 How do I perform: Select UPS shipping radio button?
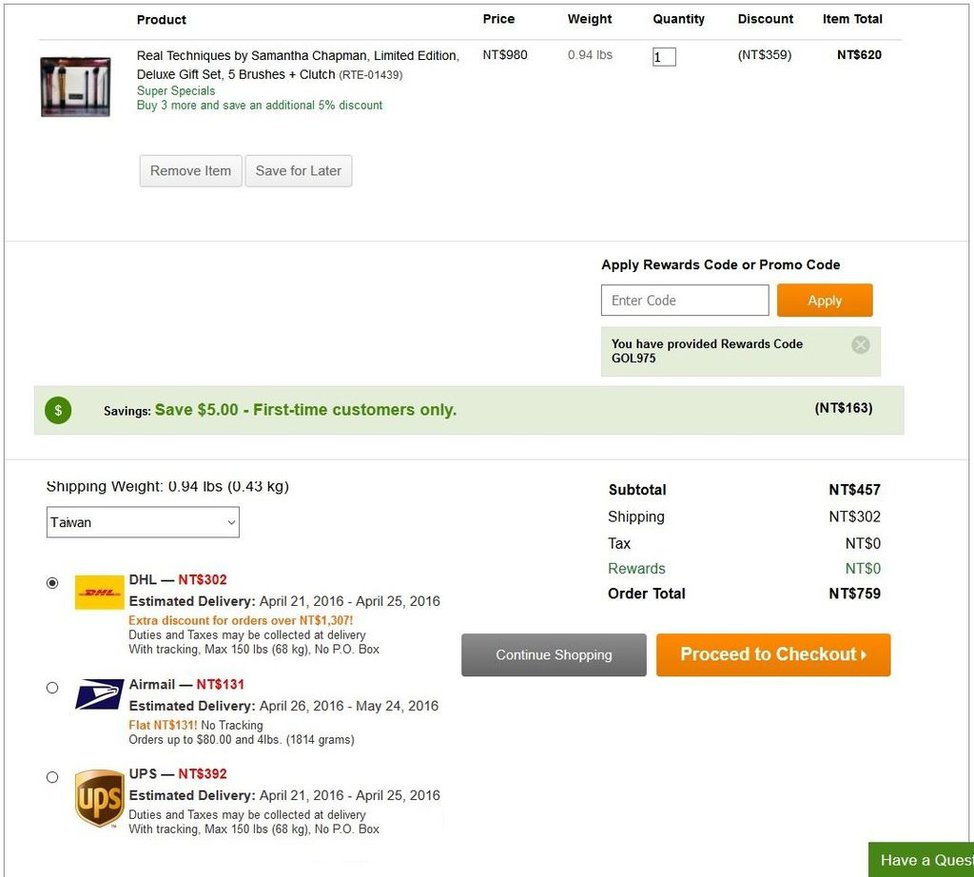click(53, 777)
